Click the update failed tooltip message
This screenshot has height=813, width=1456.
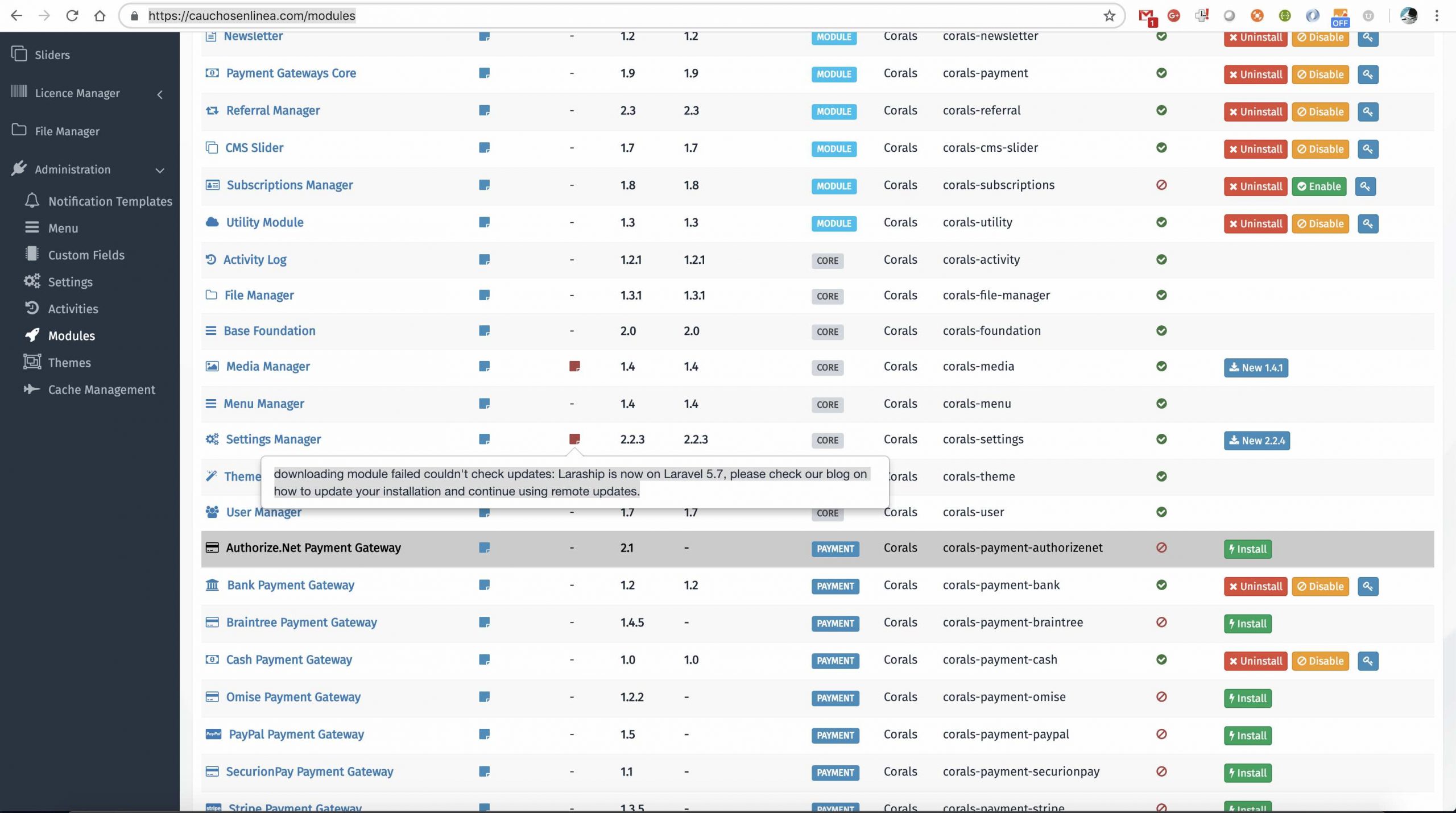coord(574,482)
